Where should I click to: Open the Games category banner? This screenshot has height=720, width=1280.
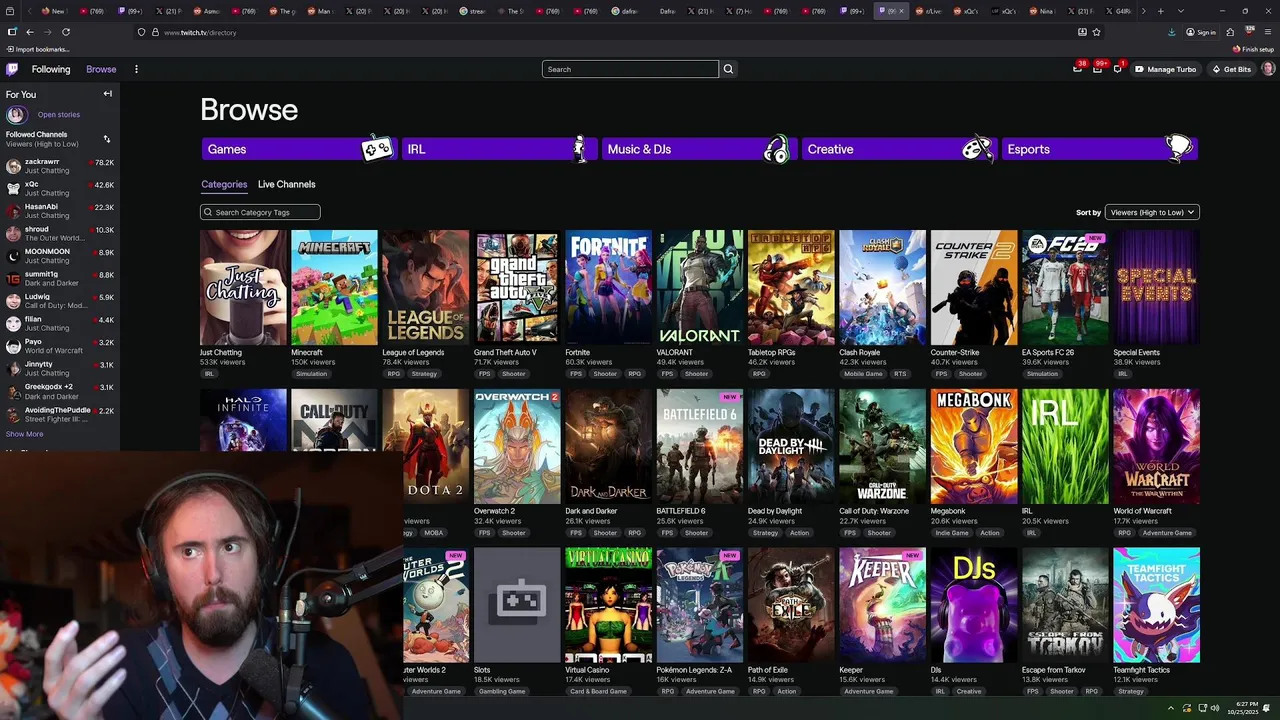[298, 149]
